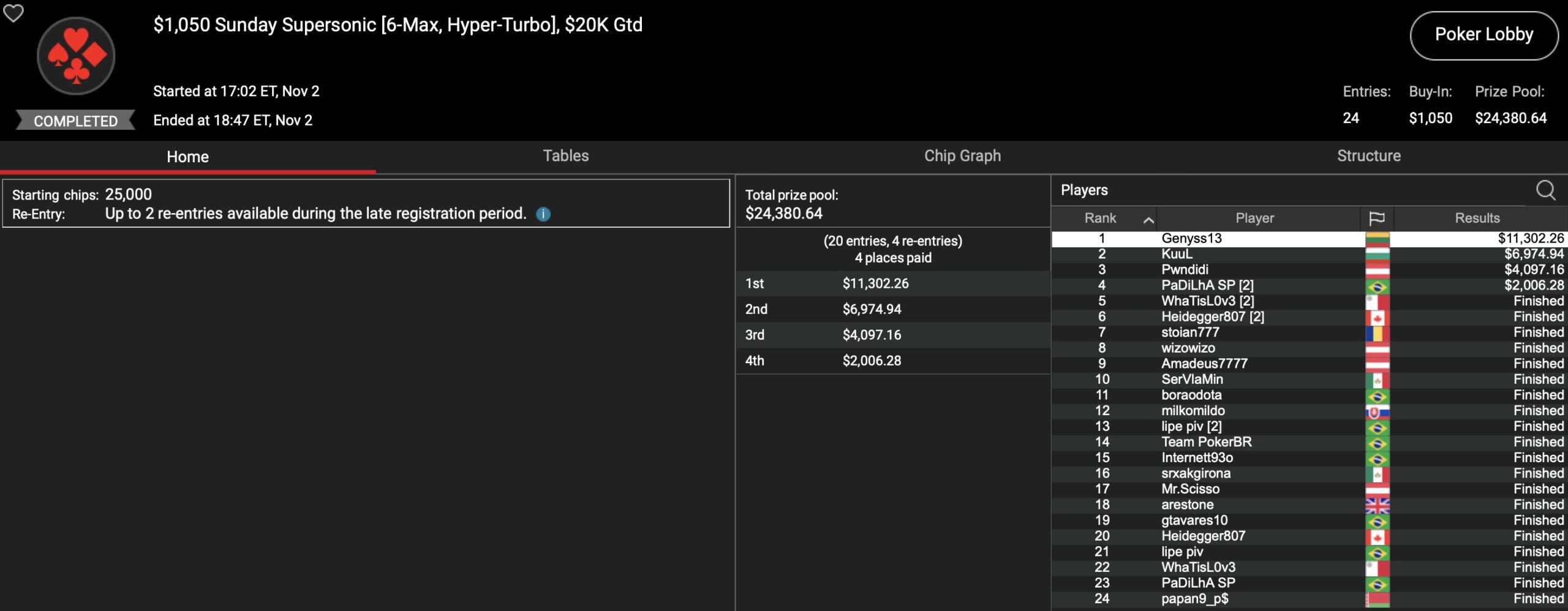Open the player search magnifier icon
Viewport: 1568px width, 611px height.
pos(1545,190)
